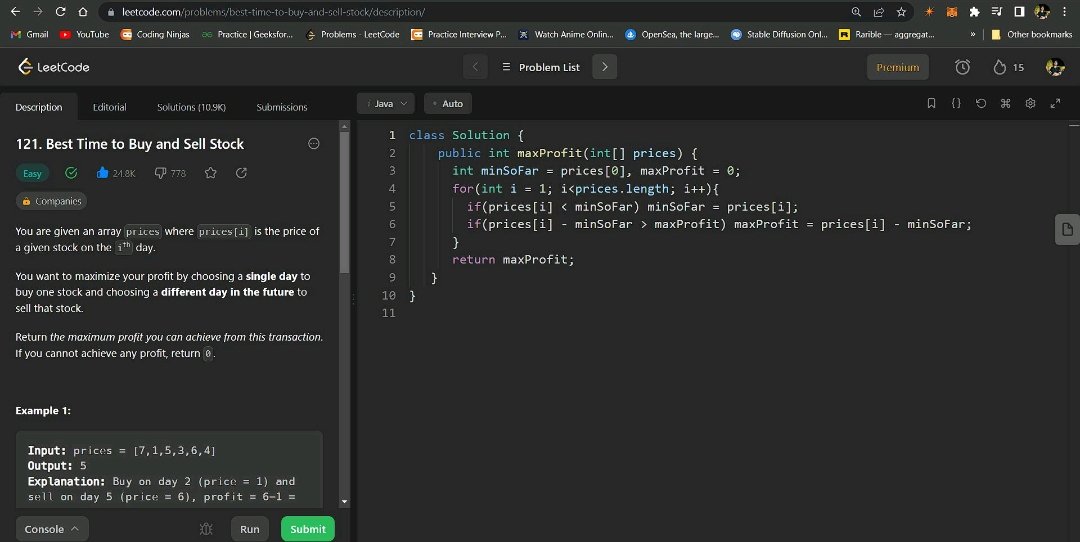
Task: Open notes panel icon on right edge
Action: pyautogui.click(x=1067, y=229)
